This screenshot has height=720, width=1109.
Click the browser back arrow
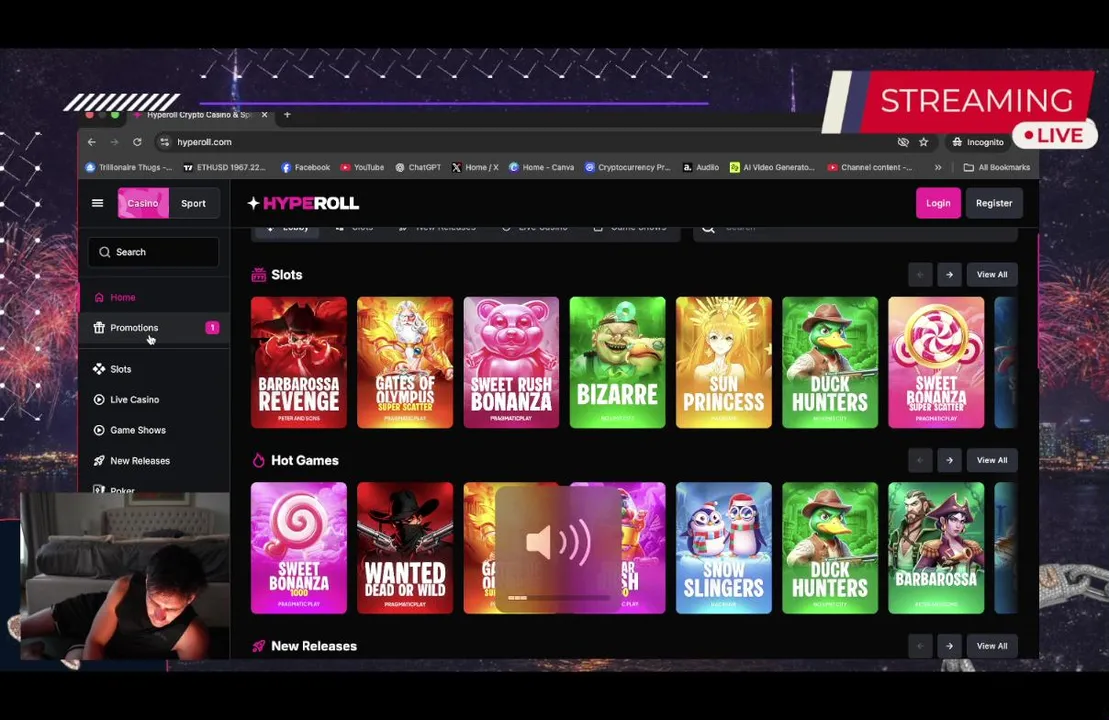point(92,142)
